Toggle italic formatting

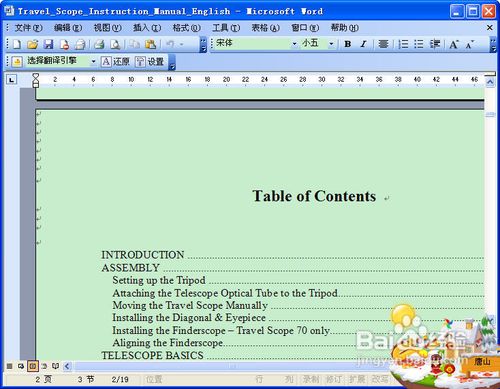point(363,44)
